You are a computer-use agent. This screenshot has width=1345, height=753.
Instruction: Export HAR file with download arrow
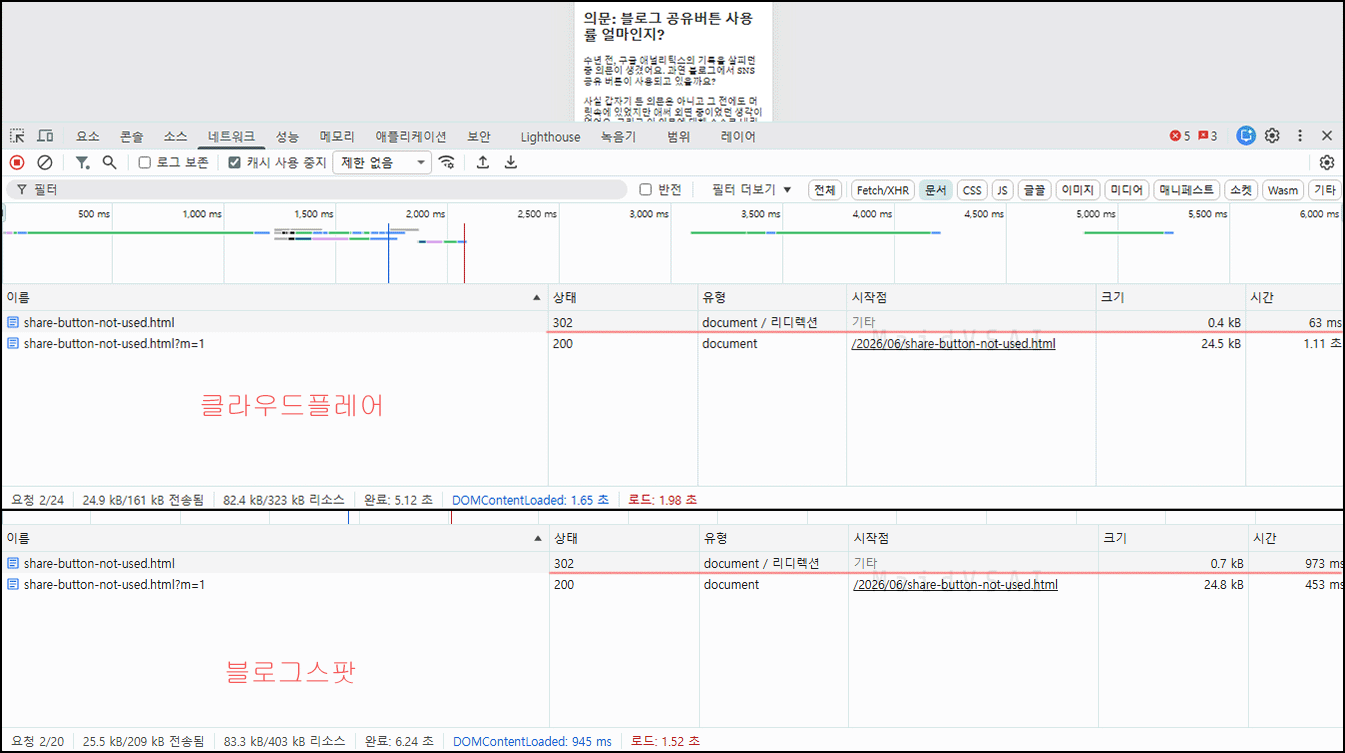(x=511, y=162)
